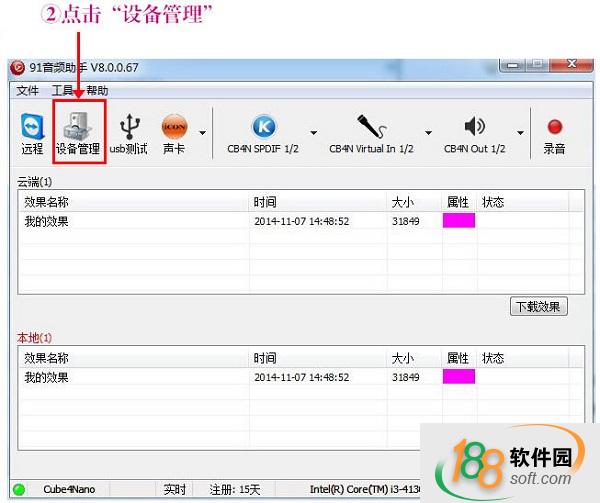Sort 本地 list by 时间 column header
600x503 pixels.
click(265, 358)
